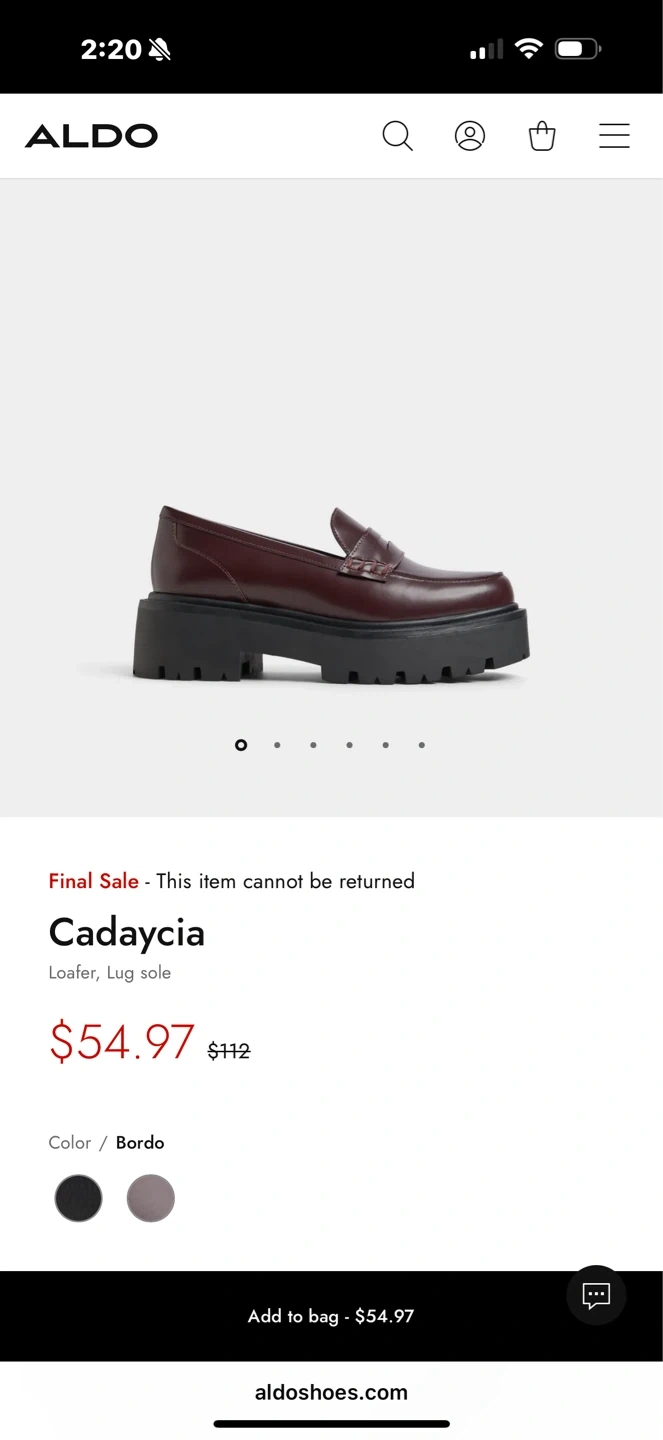Open the shopping bag icon
This screenshot has width=663, height=1440.
pos(542,136)
